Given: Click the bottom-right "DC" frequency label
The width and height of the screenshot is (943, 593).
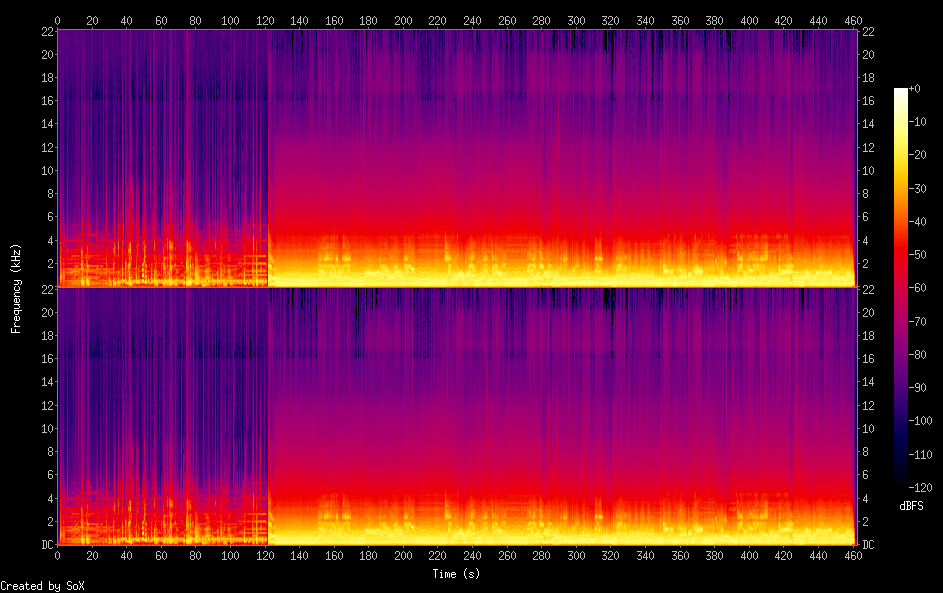Looking at the screenshot, I should point(869,545).
